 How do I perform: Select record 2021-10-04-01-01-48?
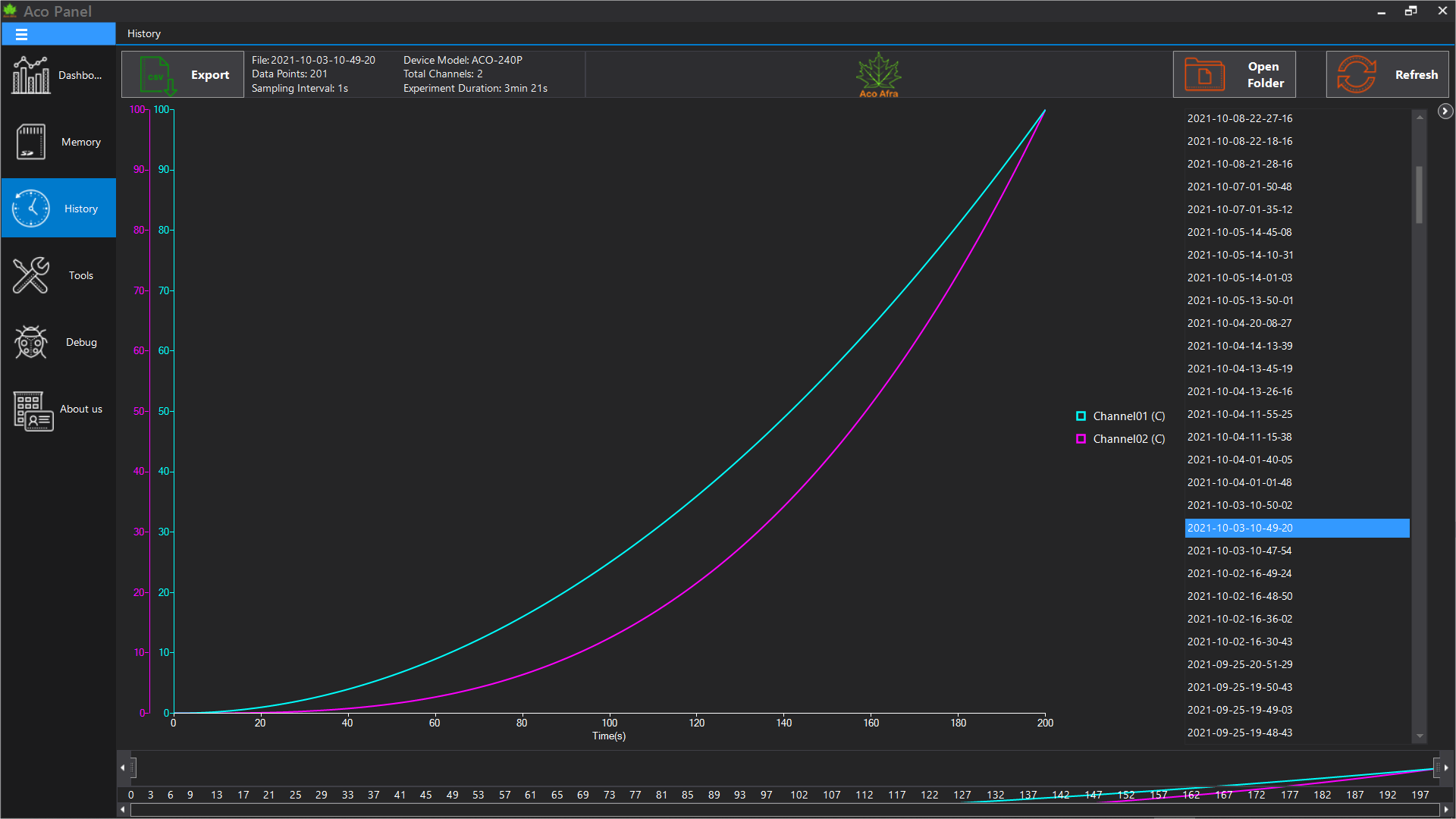[1297, 482]
